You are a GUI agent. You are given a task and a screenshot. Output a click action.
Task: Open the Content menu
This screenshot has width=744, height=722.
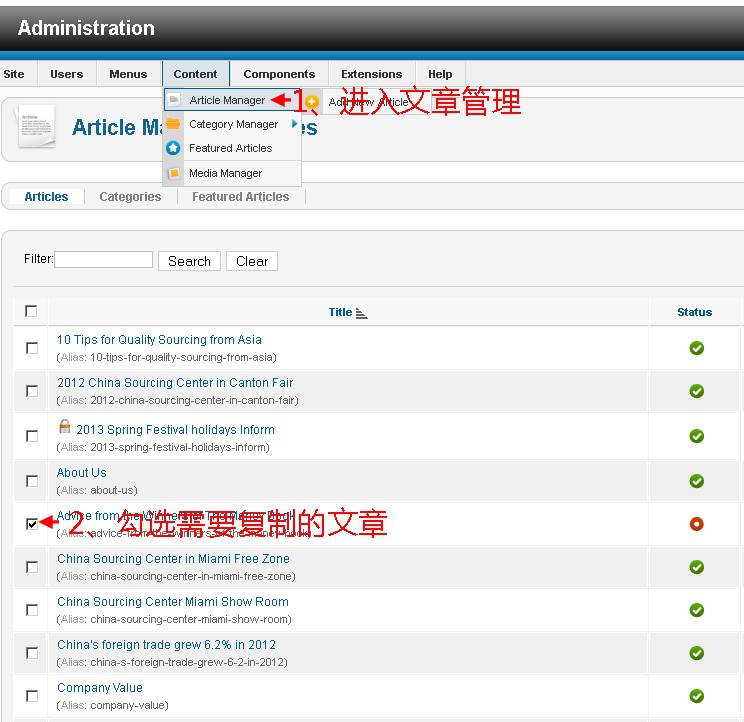pyautogui.click(x=195, y=74)
